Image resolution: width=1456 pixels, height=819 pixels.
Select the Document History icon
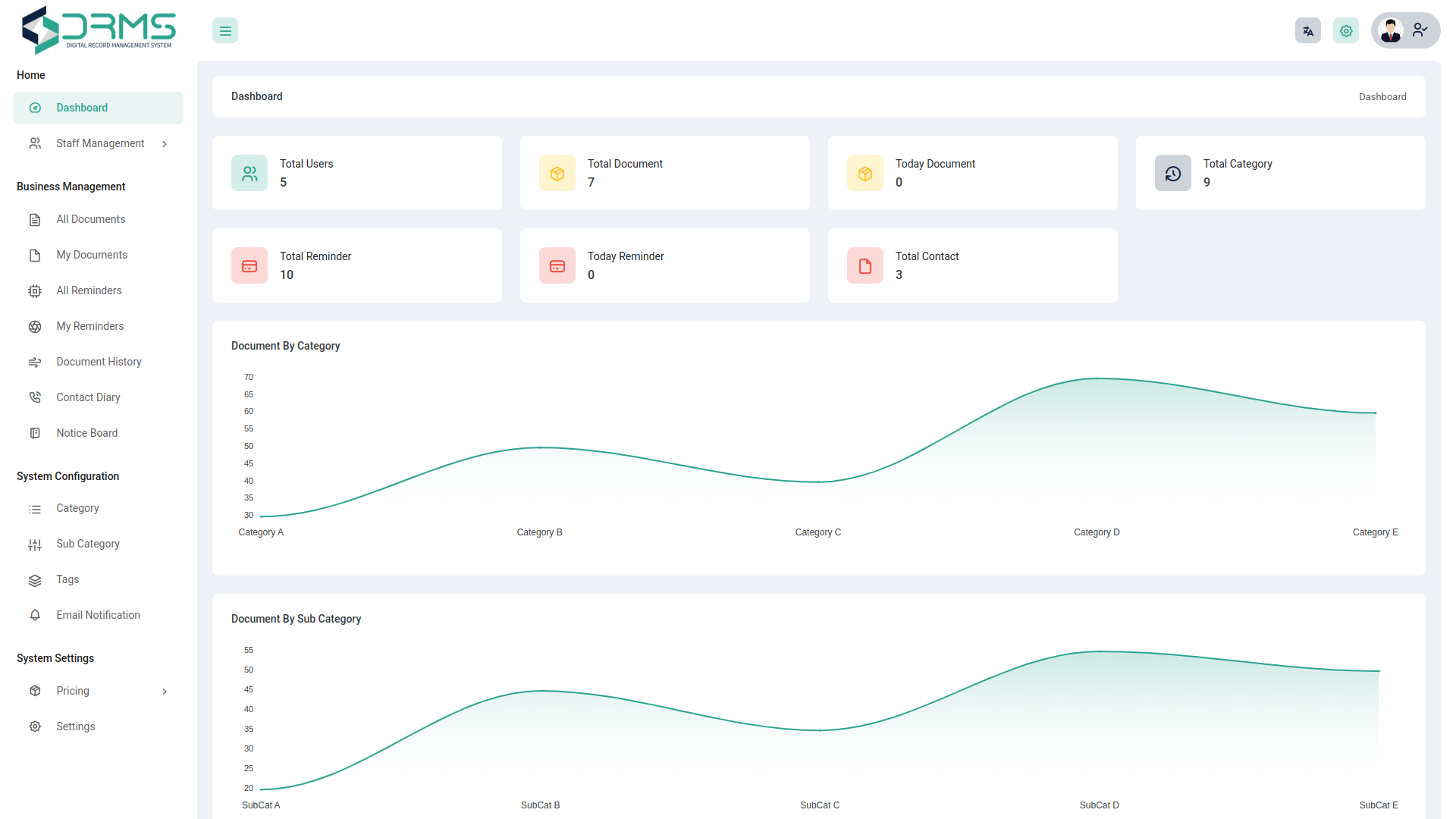pyautogui.click(x=35, y=362)
